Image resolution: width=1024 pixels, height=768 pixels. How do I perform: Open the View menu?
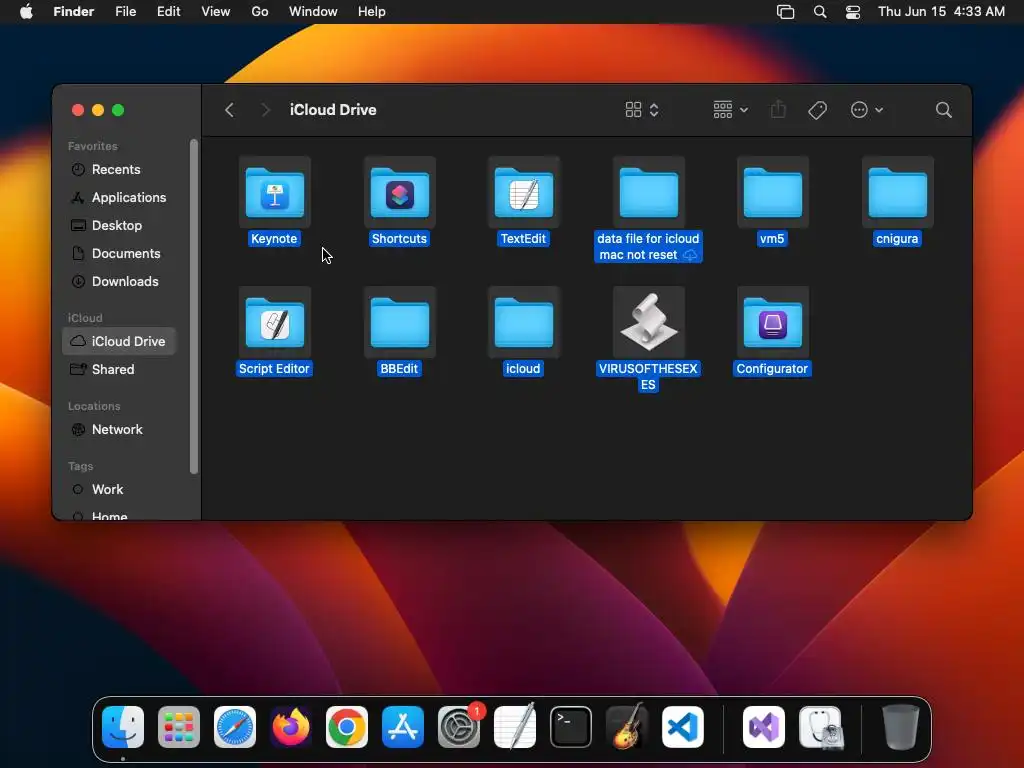click(216, 12)
